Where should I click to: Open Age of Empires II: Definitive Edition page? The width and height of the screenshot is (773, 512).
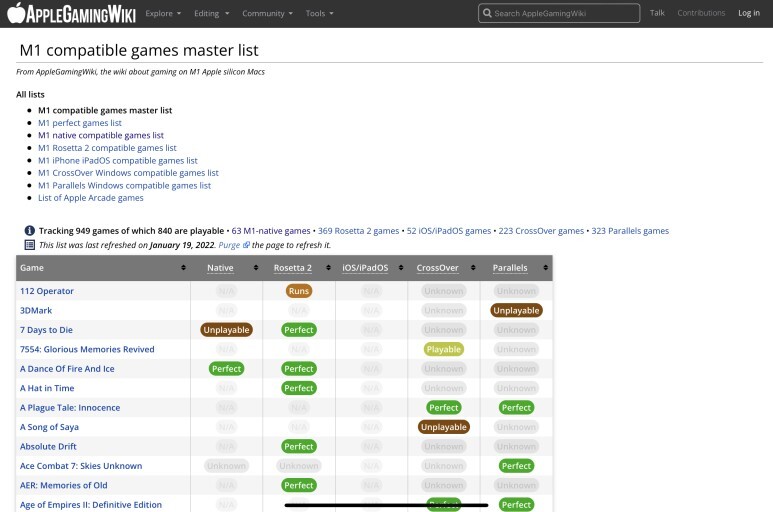[x=91, y=505]
